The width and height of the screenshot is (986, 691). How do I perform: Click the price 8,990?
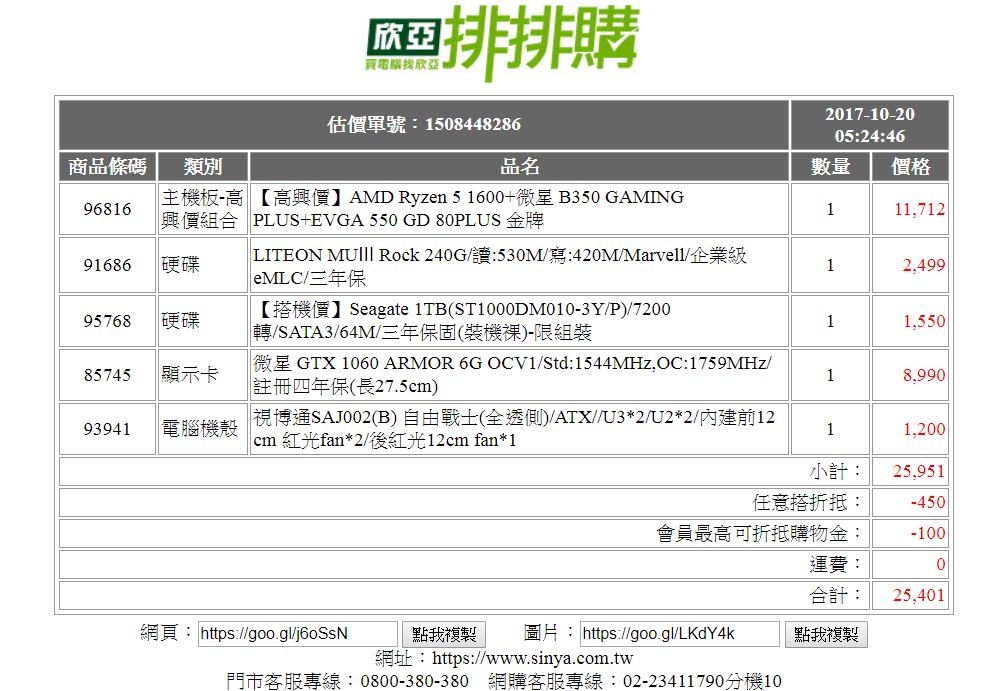tap(924, 375)
